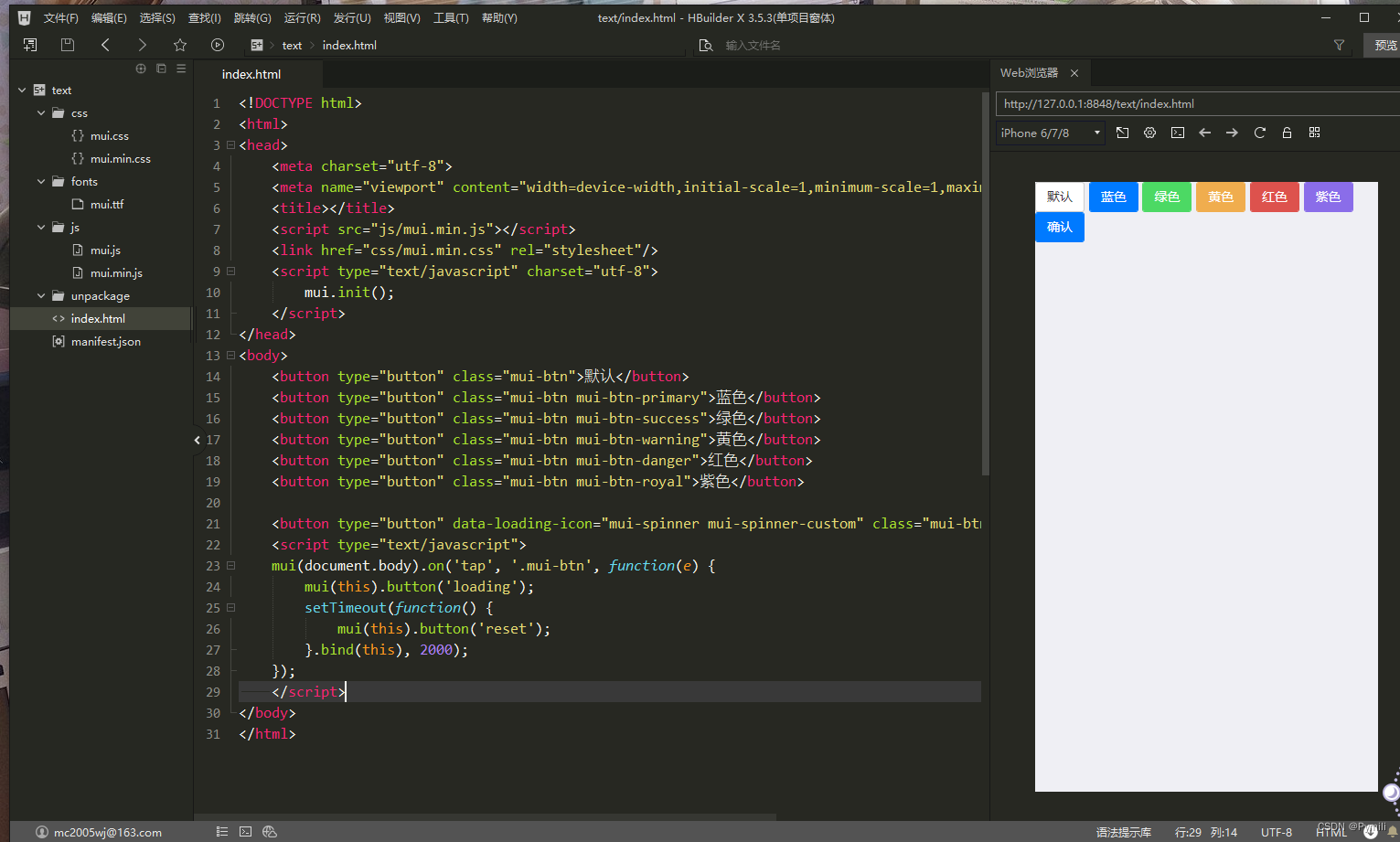
Task: Tap the yellow 黄色 button in preview
Action: point(1221,197)
